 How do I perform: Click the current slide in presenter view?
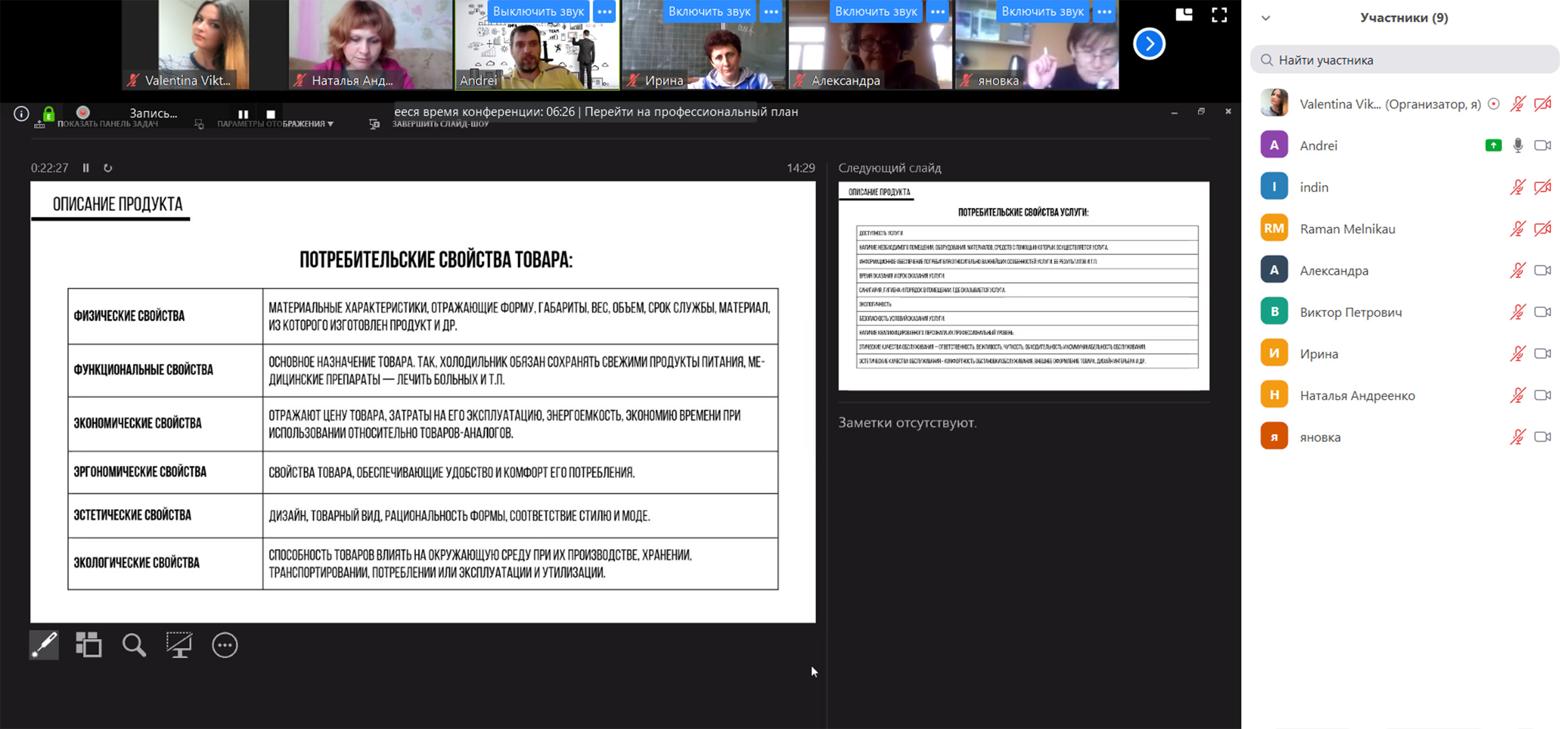(x=423, y=402)
